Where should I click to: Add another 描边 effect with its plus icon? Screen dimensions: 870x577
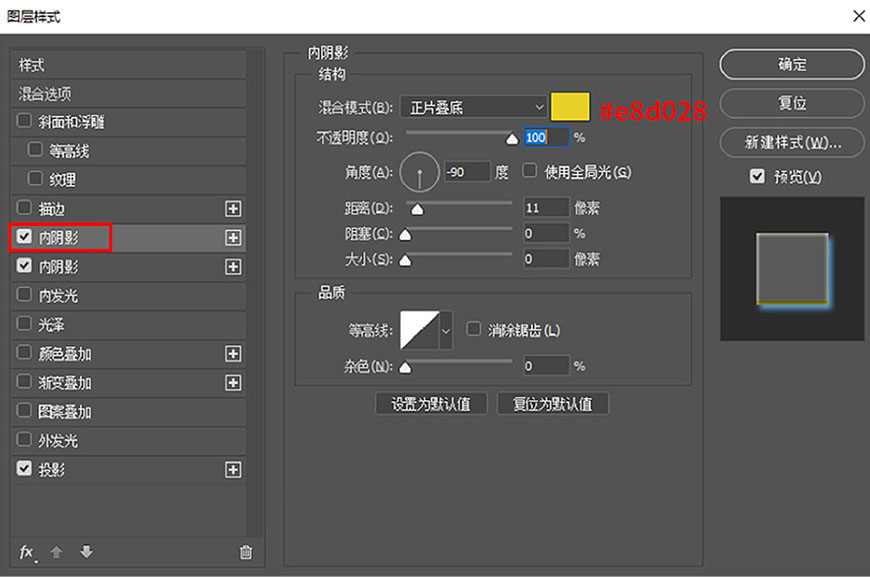[x=233, y=208]
